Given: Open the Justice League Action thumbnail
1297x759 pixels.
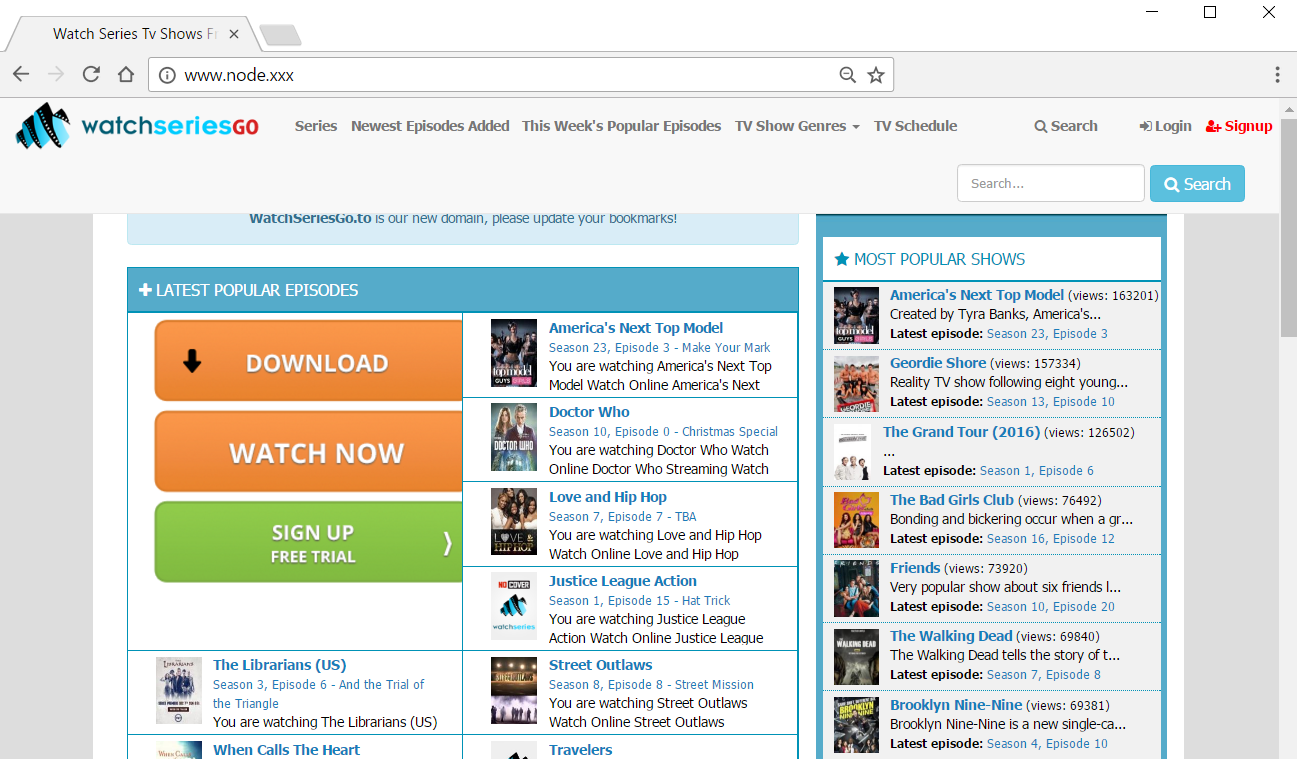Looking at the screenshot, I should pos(514,606).
